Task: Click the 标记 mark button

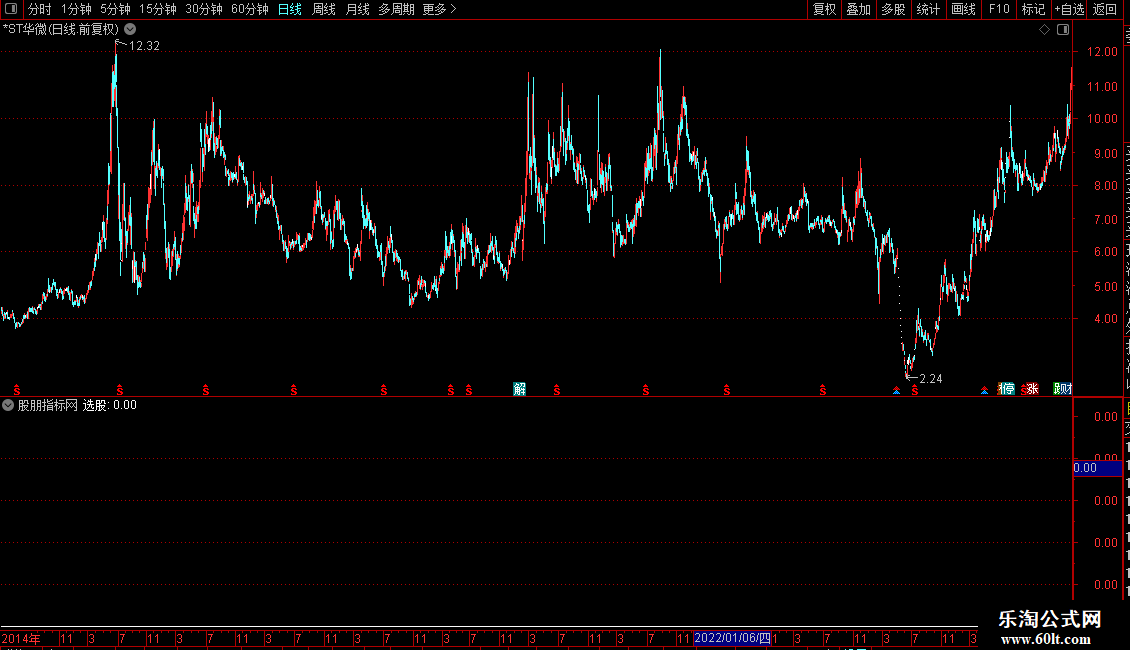Action: click(x=1033, y=9)
